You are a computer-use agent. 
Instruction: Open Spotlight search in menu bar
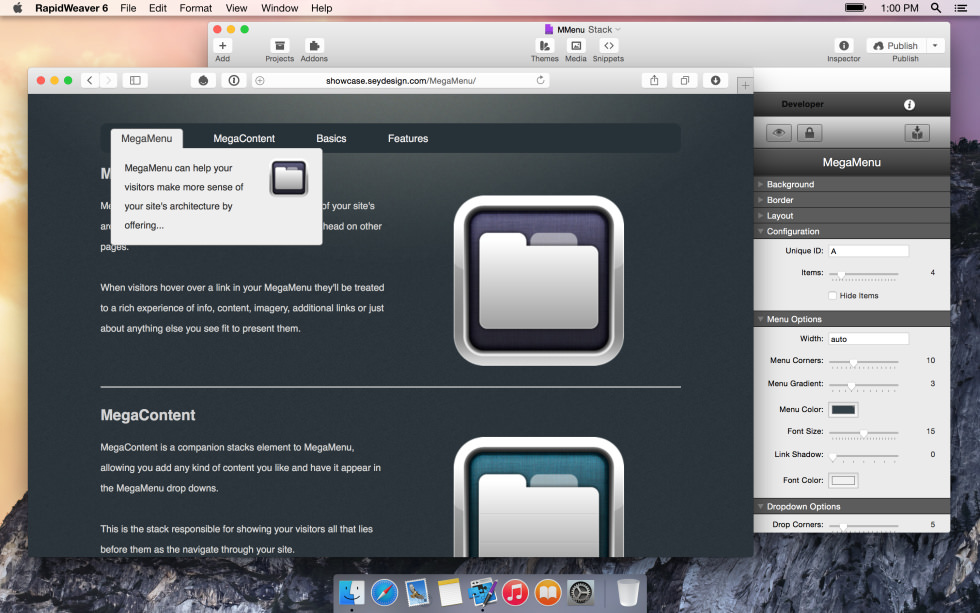[x=936, y=8]
